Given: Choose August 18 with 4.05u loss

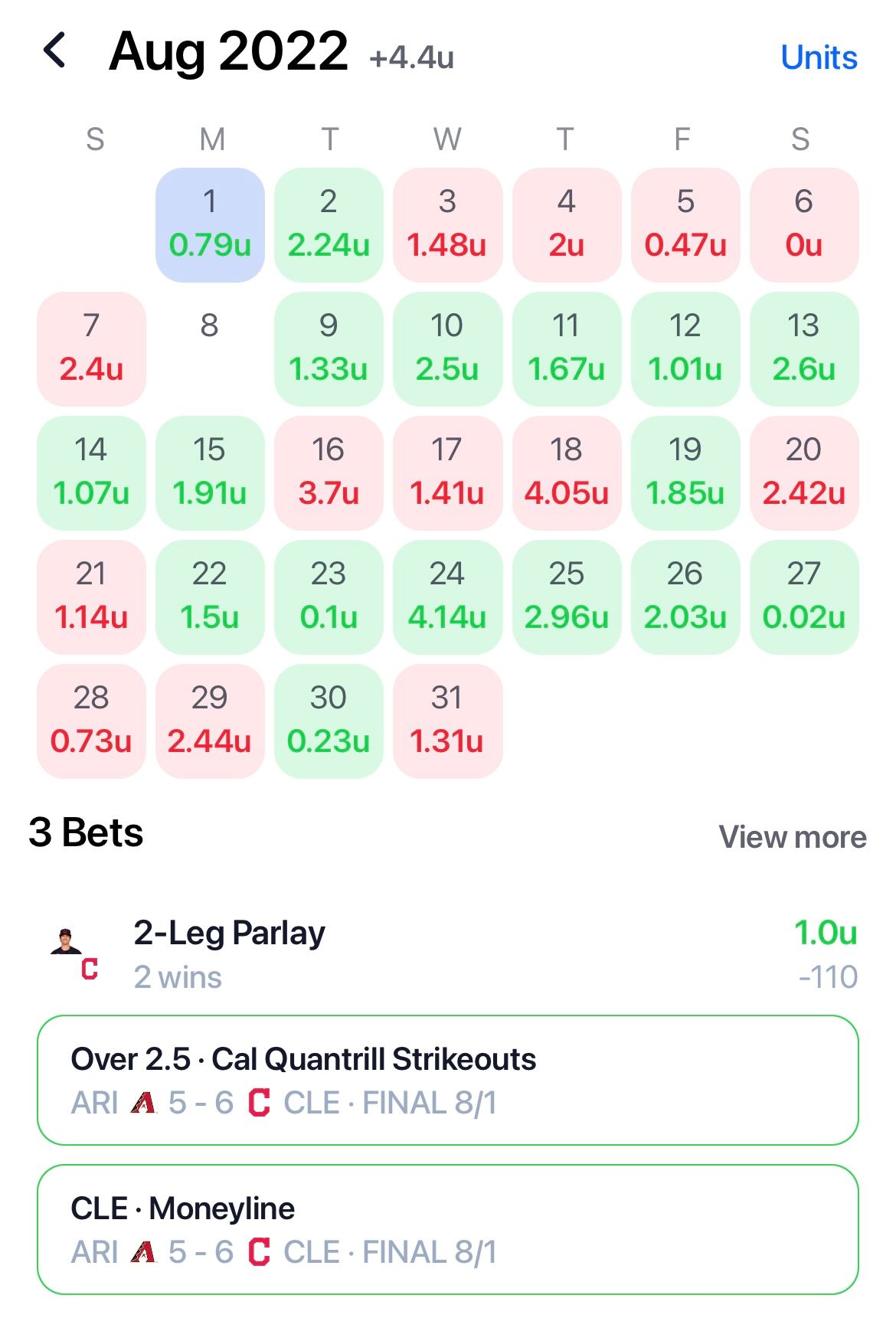Looking at the screenshot, I should click(566, 473).
